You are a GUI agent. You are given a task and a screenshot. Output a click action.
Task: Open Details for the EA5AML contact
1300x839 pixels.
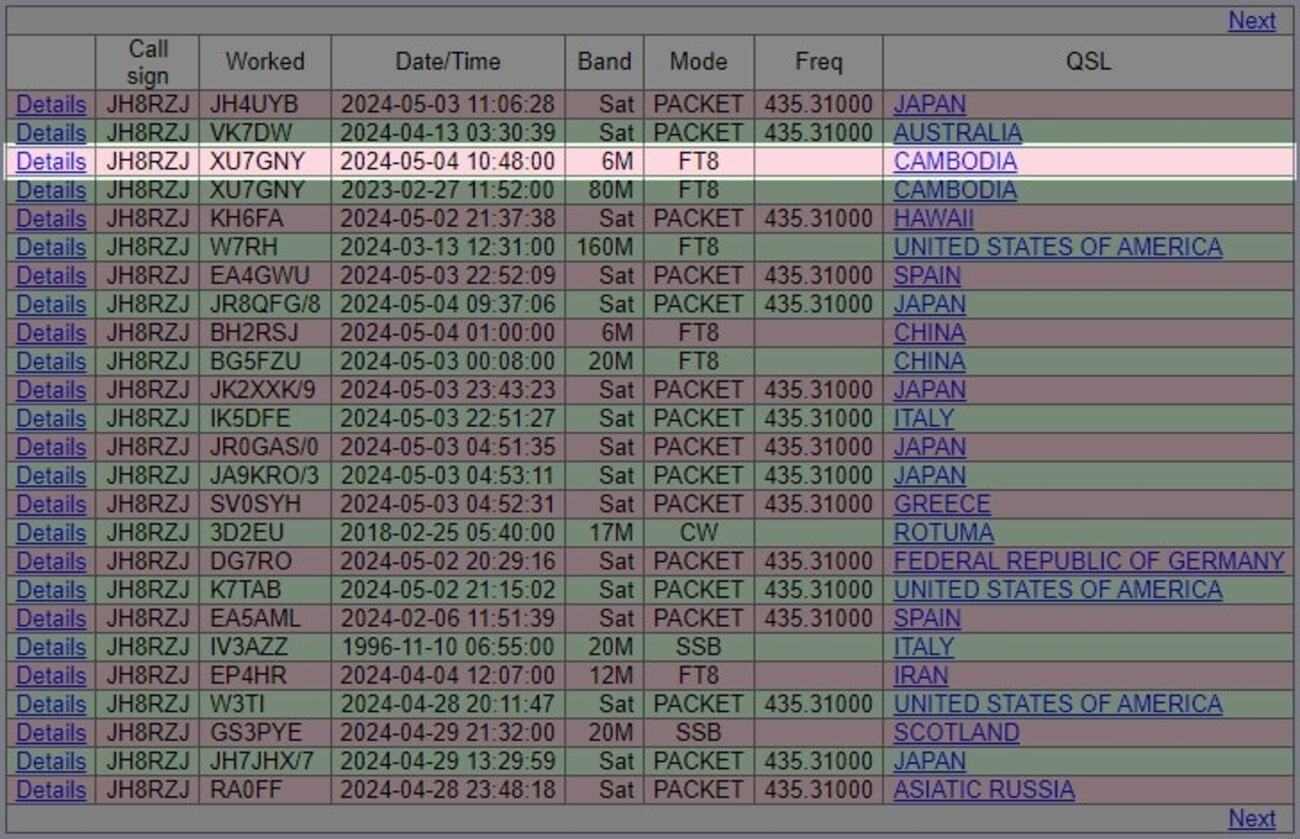click(48, 618)
